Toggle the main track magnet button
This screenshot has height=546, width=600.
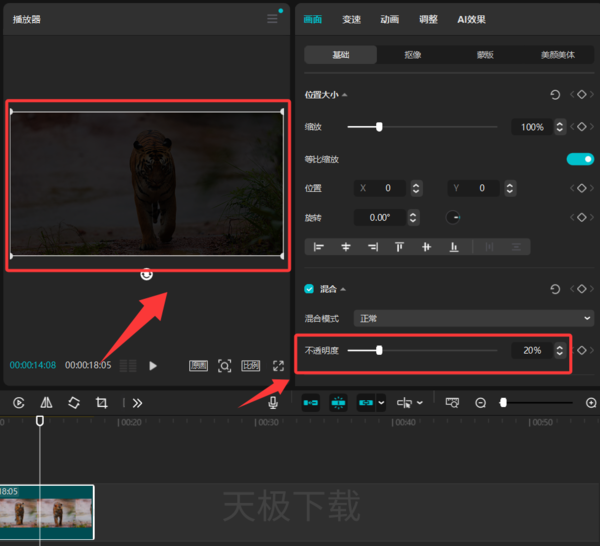click(x=310, y=403)
